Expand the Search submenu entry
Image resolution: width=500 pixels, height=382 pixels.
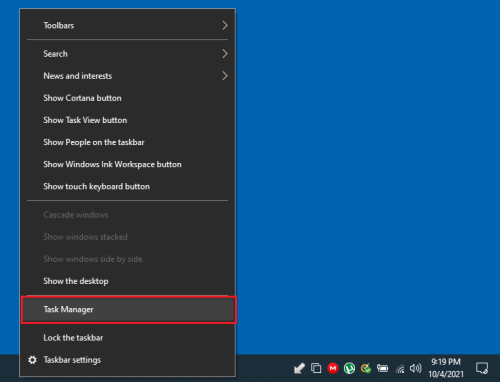128,54
